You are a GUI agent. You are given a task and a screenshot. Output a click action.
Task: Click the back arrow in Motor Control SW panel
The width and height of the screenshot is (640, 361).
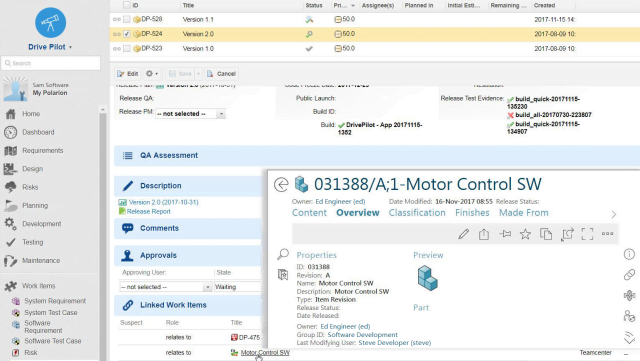(x=281, y=185)
